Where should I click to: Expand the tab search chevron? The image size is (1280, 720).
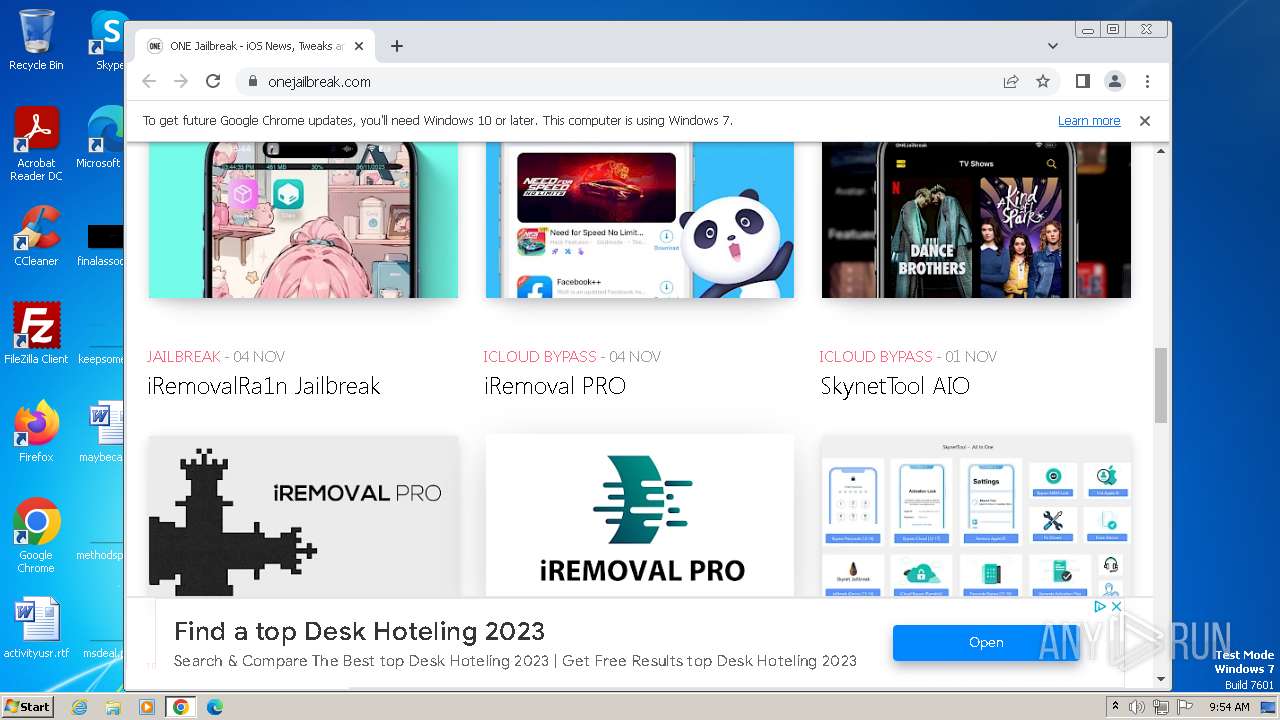pyautogui.click(x=1053, y=46)
